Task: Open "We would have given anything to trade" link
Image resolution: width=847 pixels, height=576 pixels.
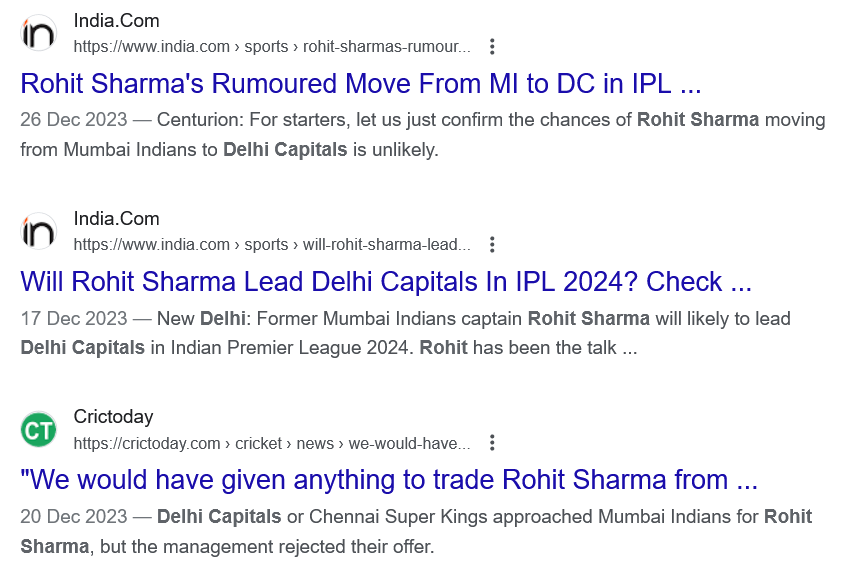Action: (x=388, y=480)
